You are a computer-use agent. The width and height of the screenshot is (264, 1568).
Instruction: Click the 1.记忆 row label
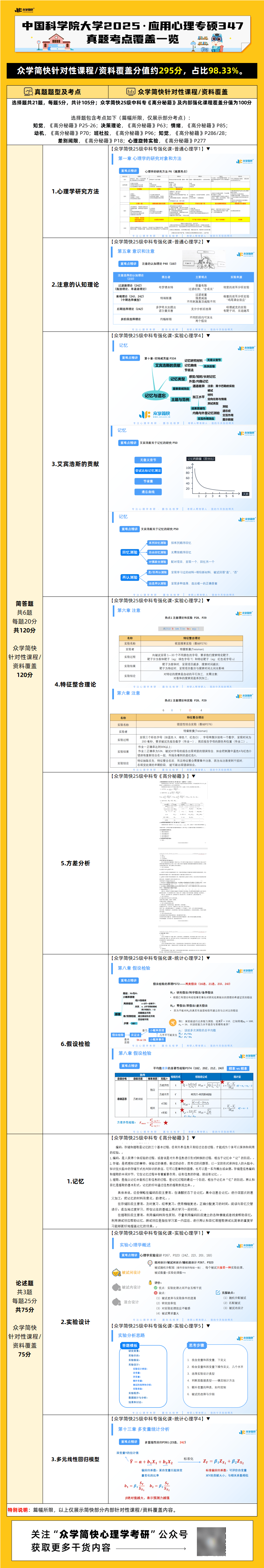coord(75,1181)
